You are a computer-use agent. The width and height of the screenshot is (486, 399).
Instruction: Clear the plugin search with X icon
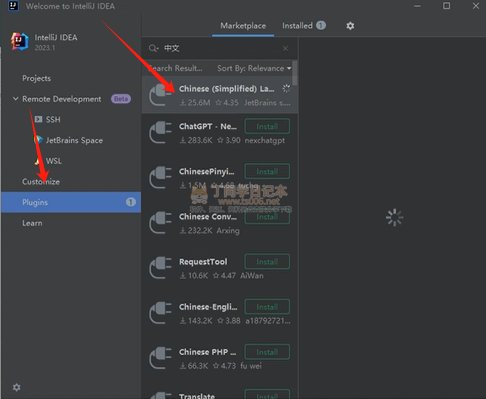click(285, 49)
